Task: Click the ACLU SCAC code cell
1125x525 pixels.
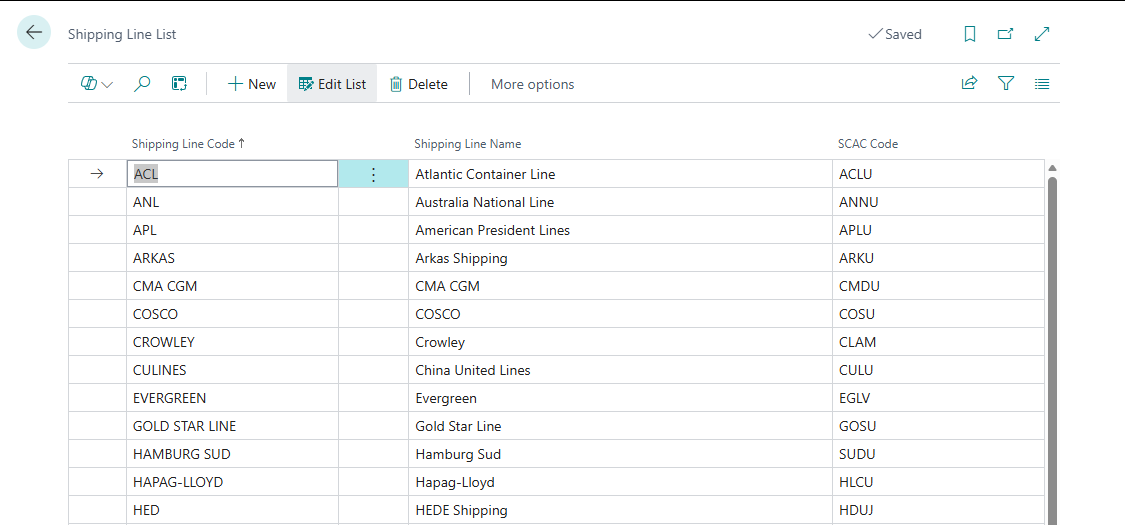Action: [x=938, y=174]
